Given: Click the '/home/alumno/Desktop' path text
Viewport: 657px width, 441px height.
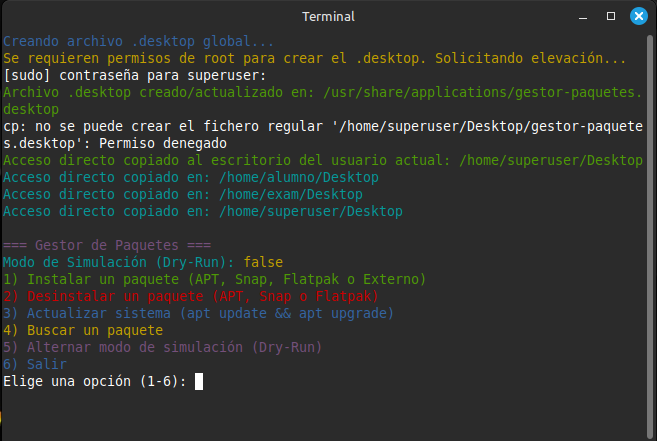Looking at the screenshot, I should (x=299, y=177).
